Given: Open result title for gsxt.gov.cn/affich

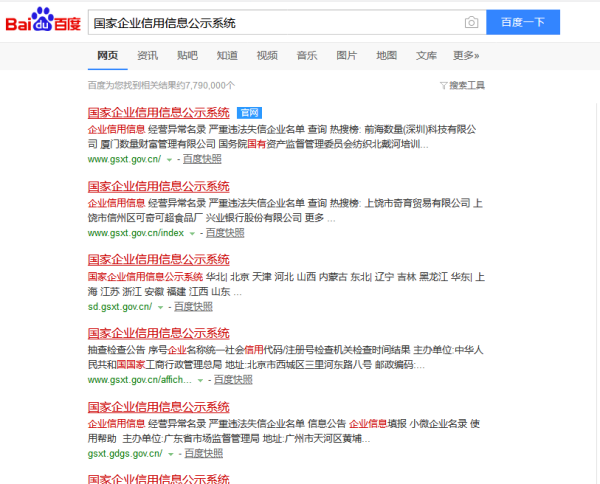Looking at the screenshot, I should pyautogui.click(x=158, y=333).
